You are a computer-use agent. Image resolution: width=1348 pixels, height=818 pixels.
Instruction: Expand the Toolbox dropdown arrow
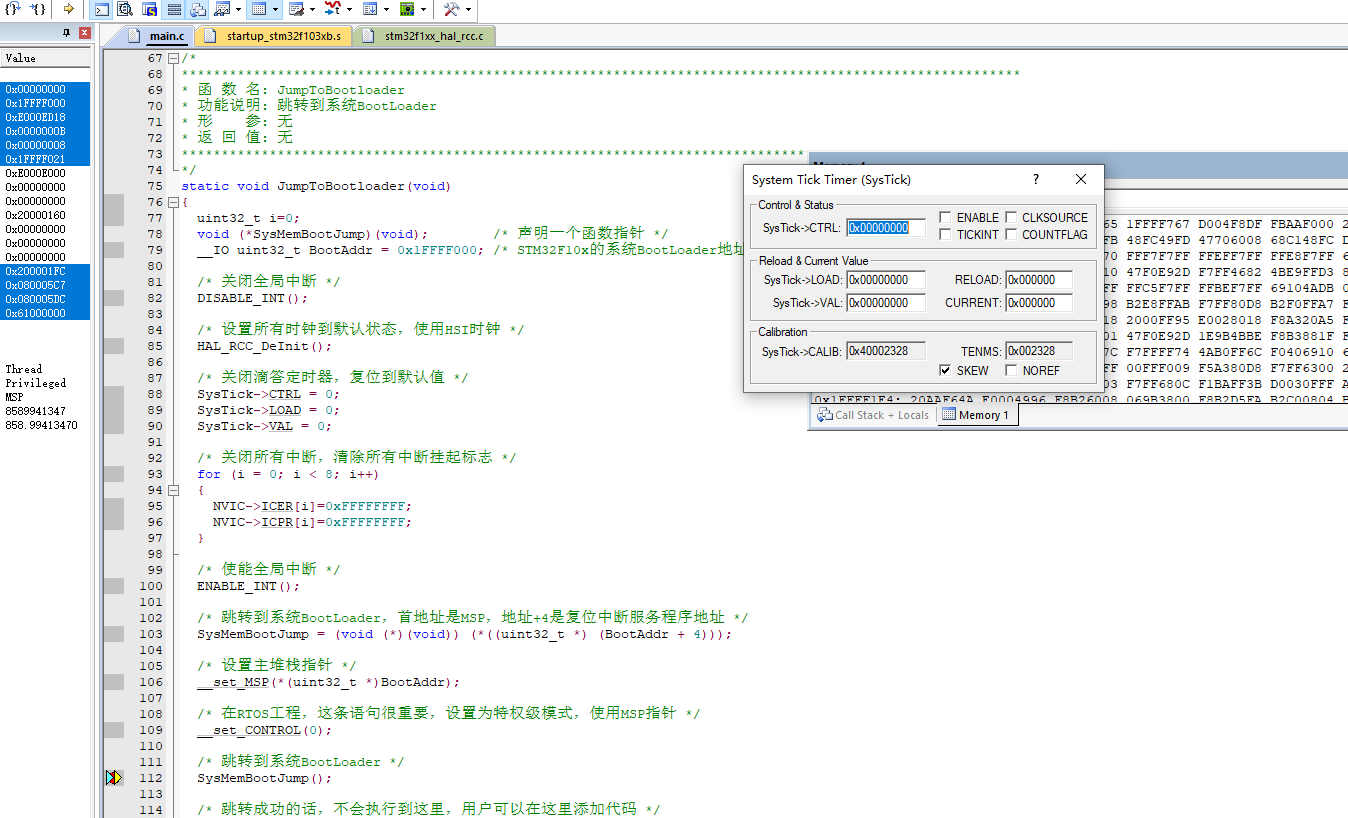[x=467, y=10]
